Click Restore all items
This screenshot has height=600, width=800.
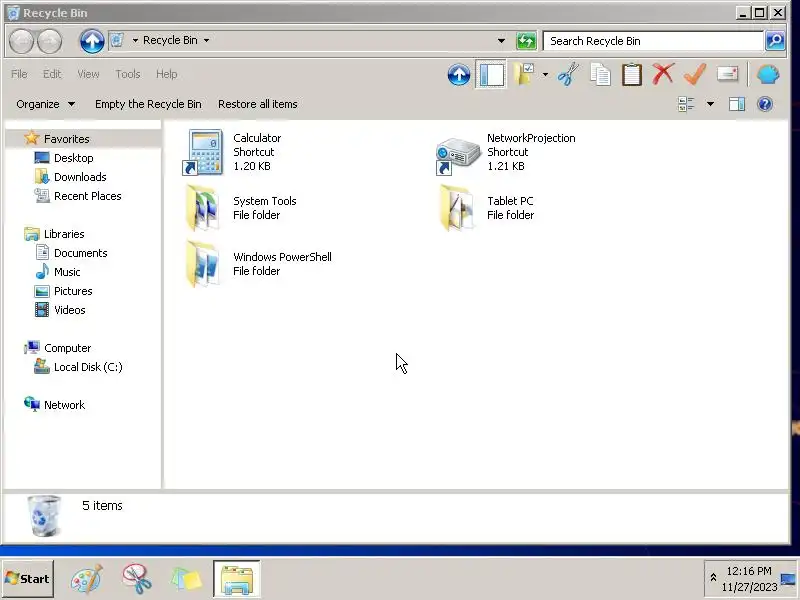[258, 104]
